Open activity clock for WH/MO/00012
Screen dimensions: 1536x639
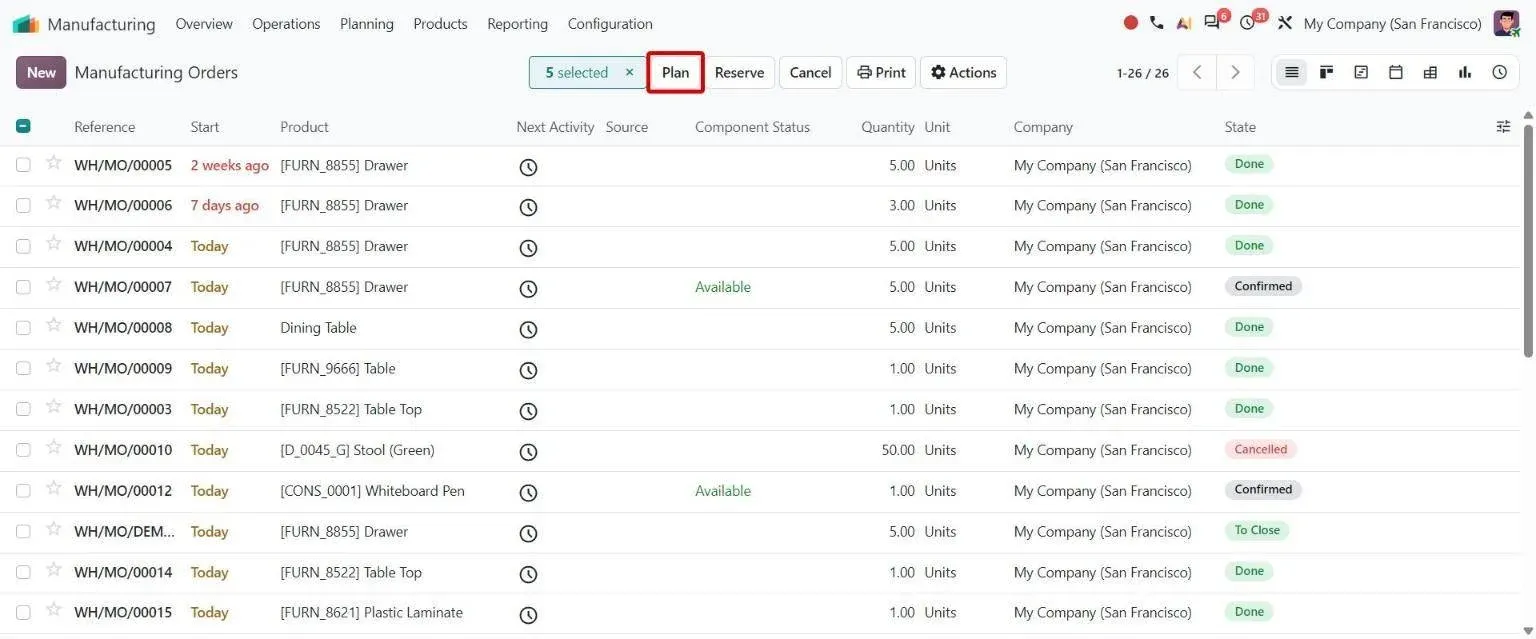528,492
